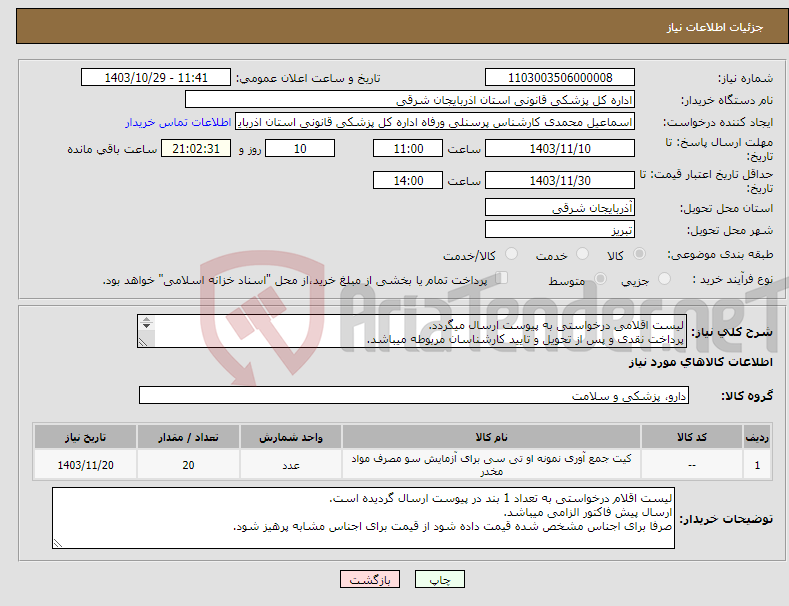Click the resize grip of شرح کلی نیاز box

pos(143,342)
